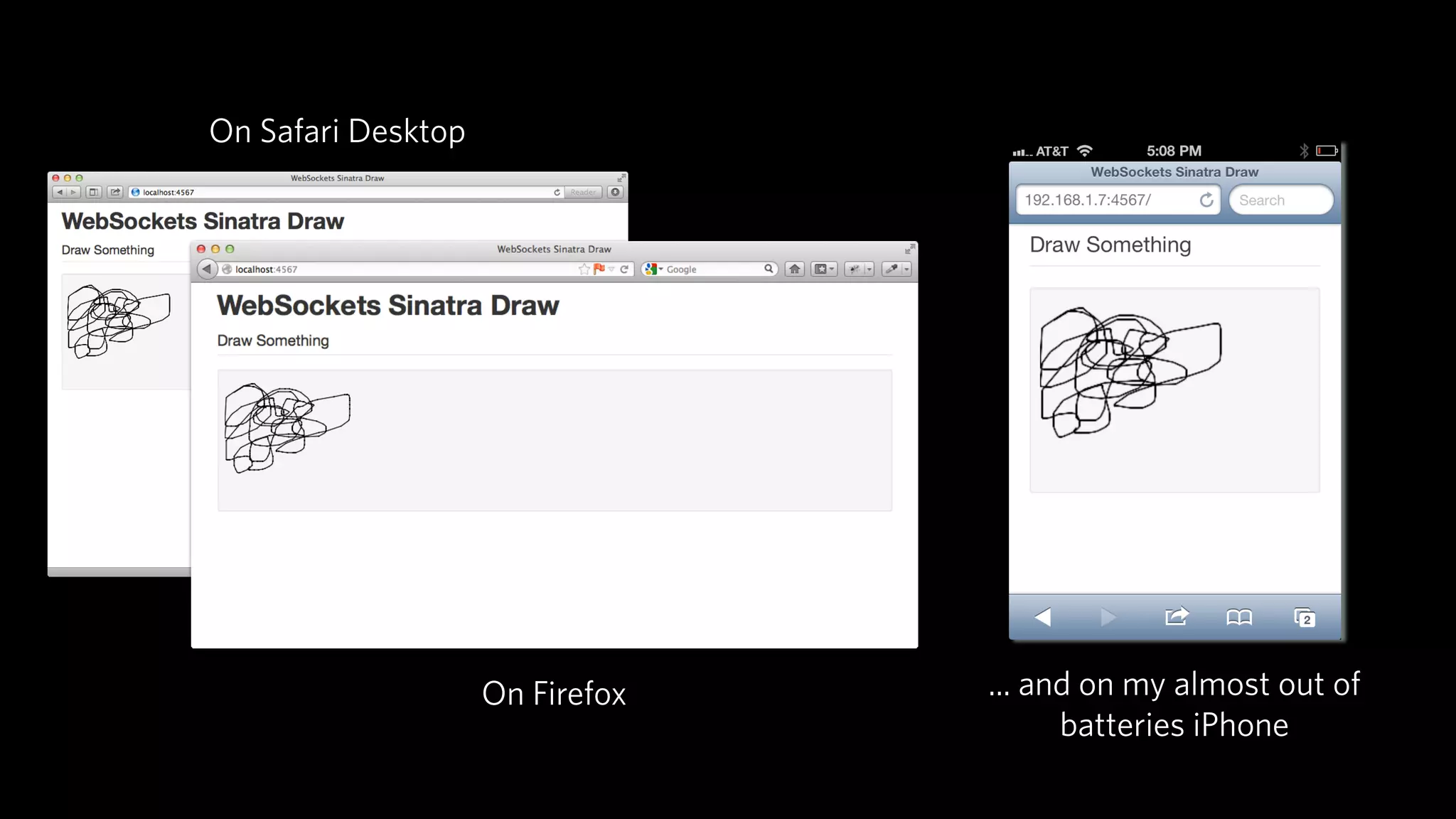Image resolution: width=1456 pixels, height=819 pixels.
Task: Reload the page in Firefox
Action: point(624,269)
